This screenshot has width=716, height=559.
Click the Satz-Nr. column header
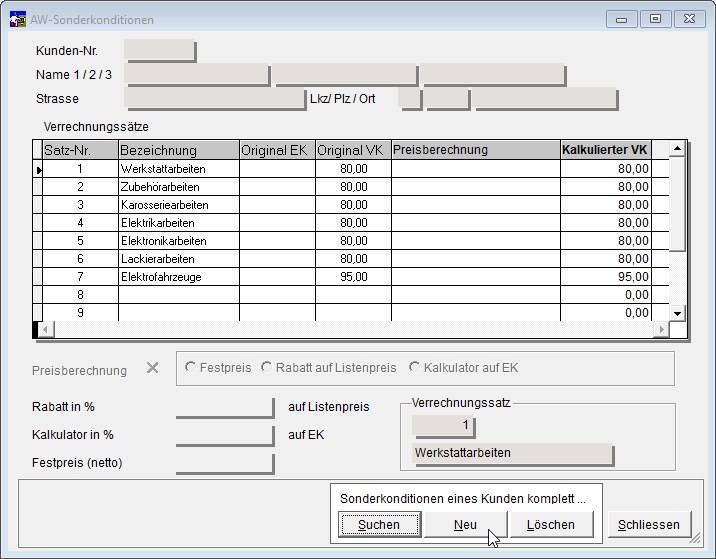pos(80,150)
